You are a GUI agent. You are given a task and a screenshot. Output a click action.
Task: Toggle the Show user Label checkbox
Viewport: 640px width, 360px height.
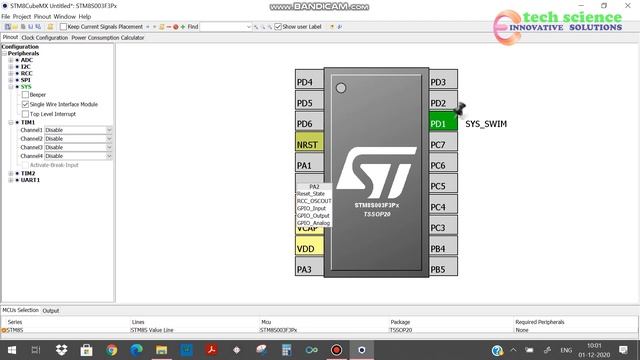(278, 27)
